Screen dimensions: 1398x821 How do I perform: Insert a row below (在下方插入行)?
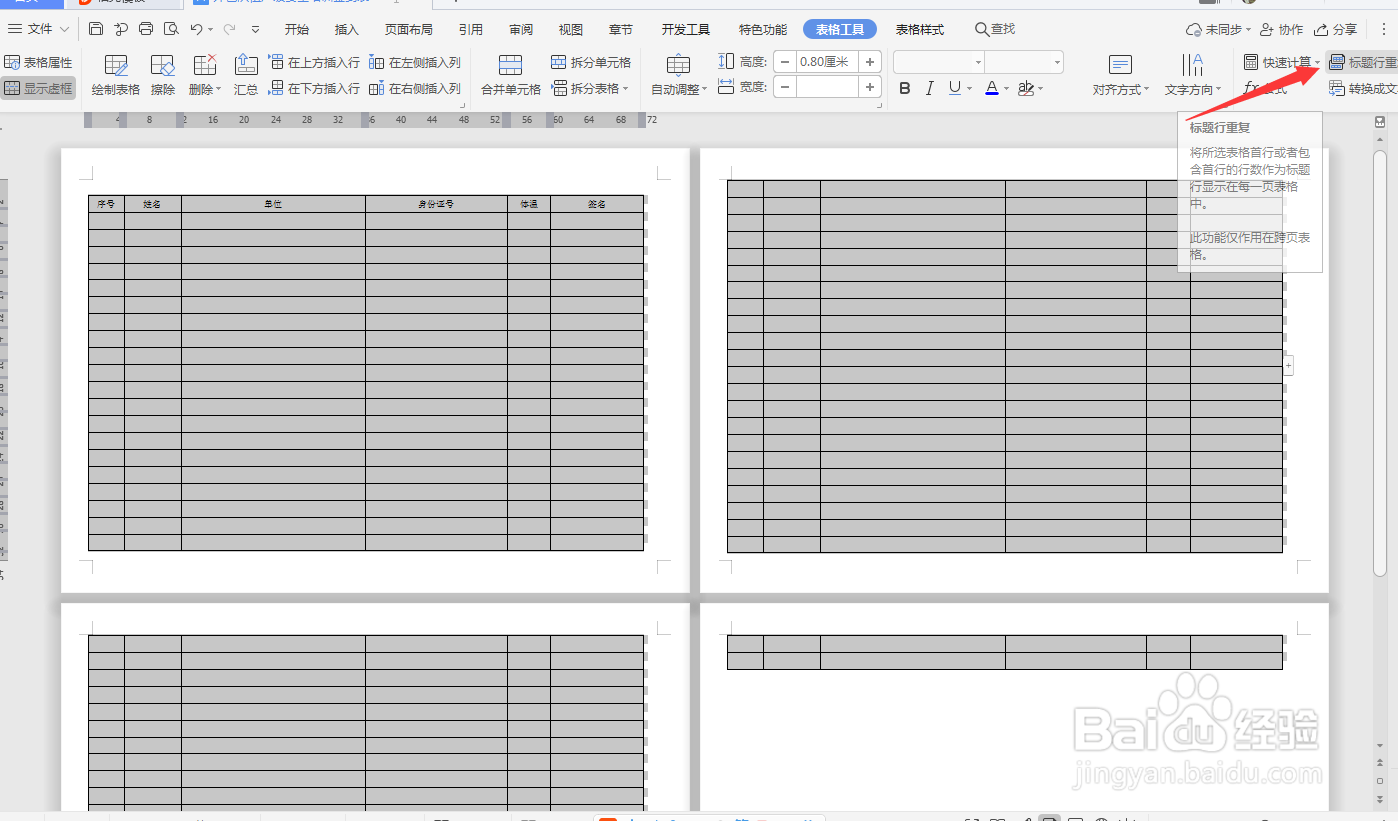point(314,89)
